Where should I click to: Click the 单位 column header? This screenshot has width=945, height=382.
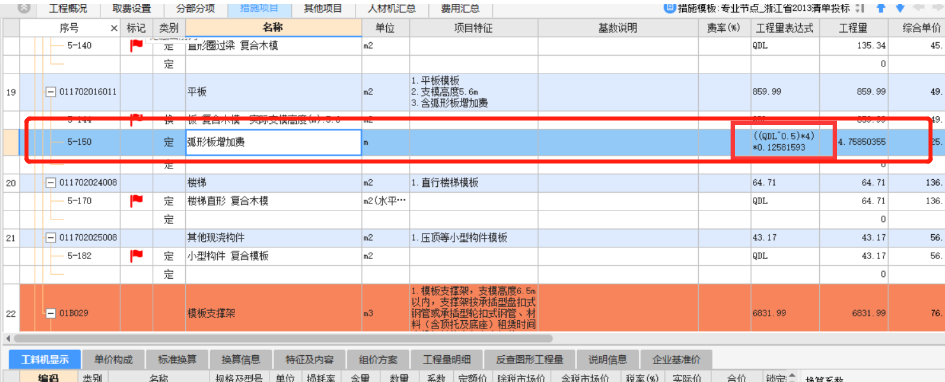[385, 28]
